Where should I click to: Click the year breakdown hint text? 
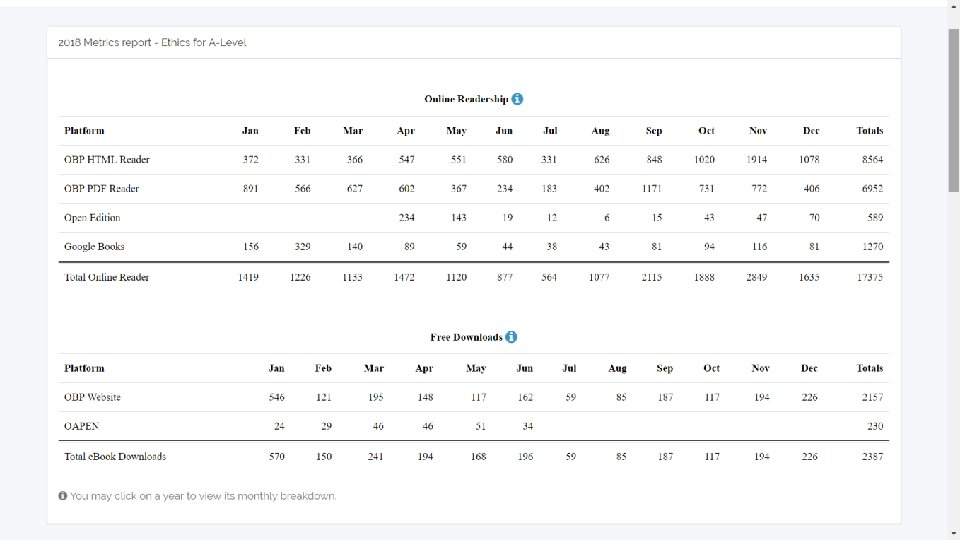[x=203, y=496]
